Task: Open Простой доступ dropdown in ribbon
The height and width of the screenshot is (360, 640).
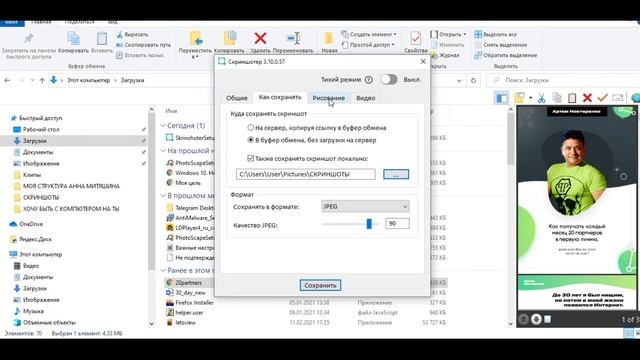Action: pos(369,45)
